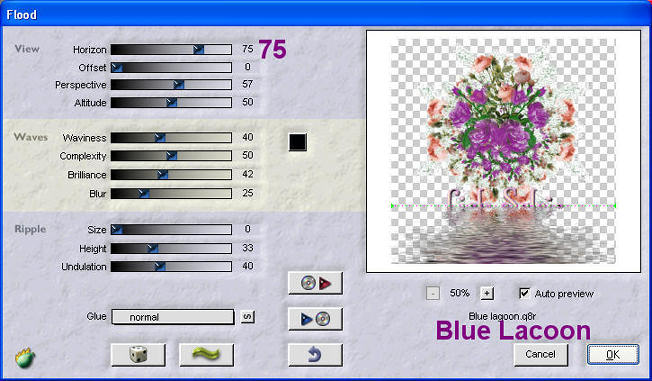The height and width of the screenshot is (381, 652).
Task: Adjust the Brilliance slider
Action: click(x=171, y=174)
